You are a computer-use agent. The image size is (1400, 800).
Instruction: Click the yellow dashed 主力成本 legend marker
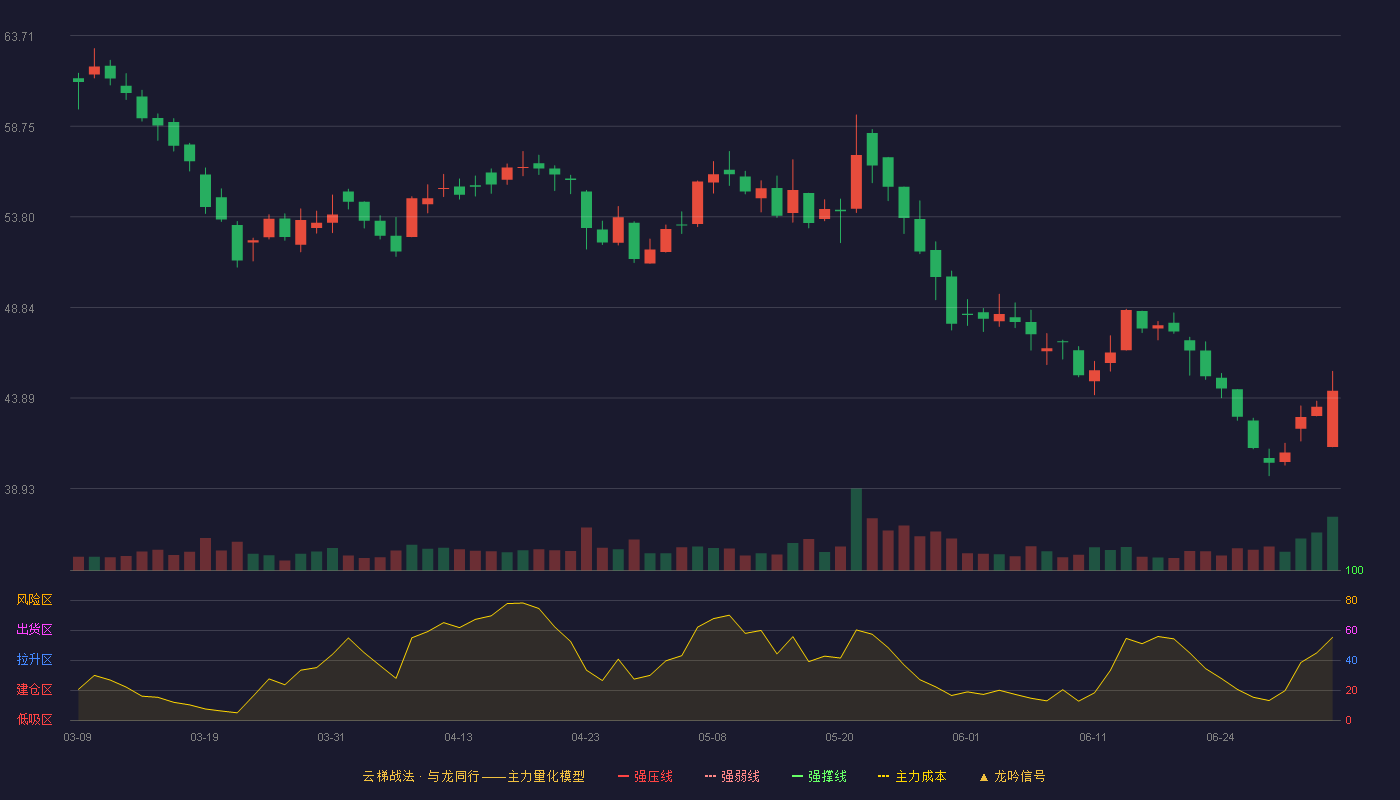pyautogui.click(x=884, y=776)
